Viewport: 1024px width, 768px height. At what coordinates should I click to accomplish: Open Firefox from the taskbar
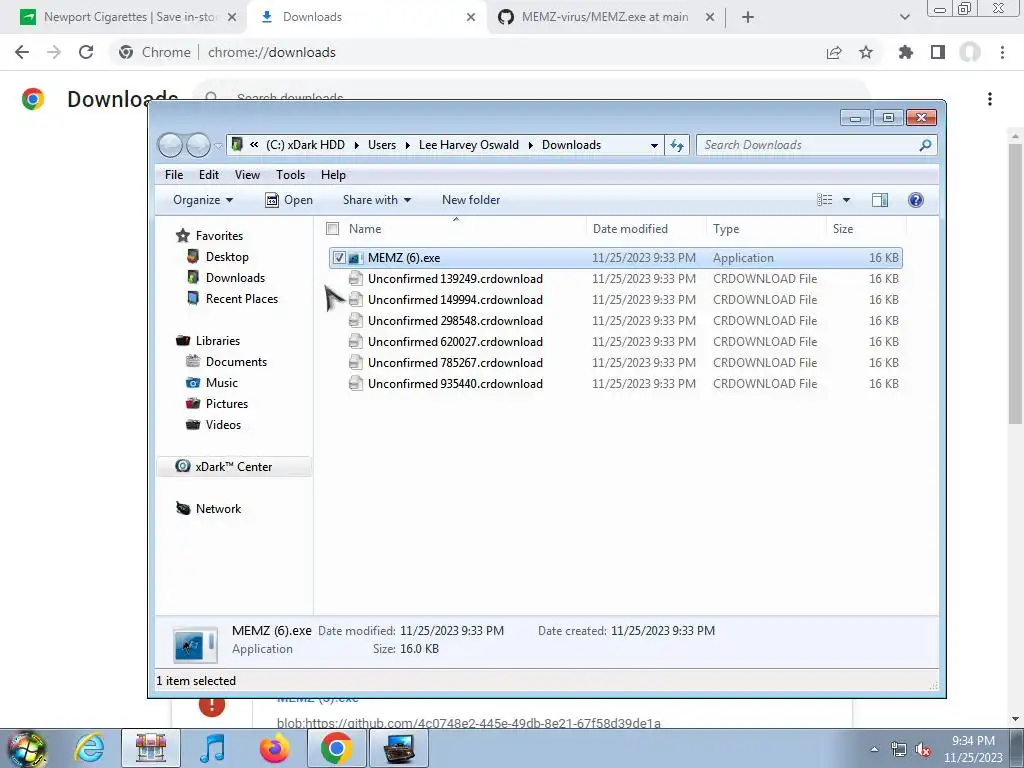(x=274, y=748)
